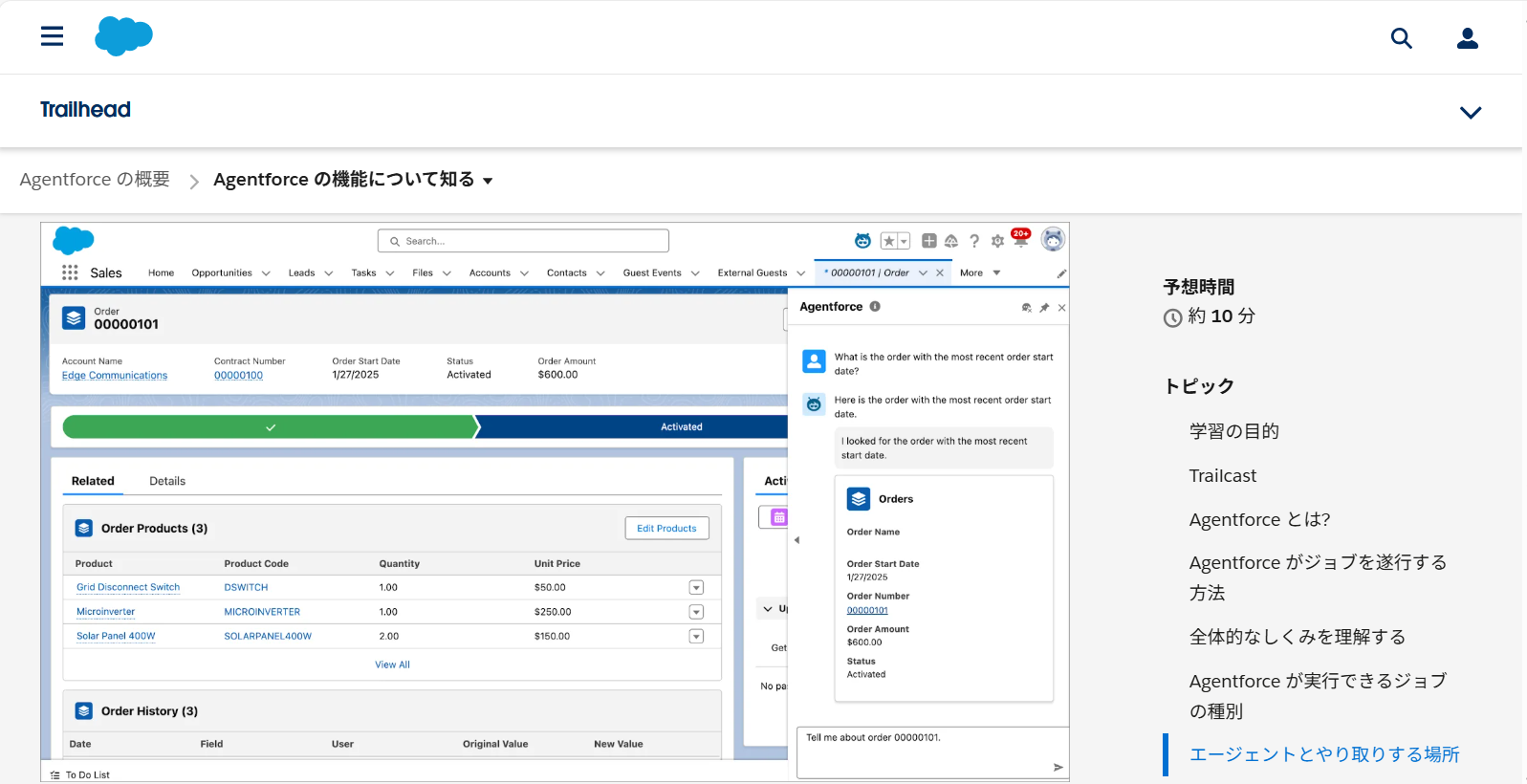Open the site search magnifier
Viewport: 1527px width, 784px height.
point(1401,38)
